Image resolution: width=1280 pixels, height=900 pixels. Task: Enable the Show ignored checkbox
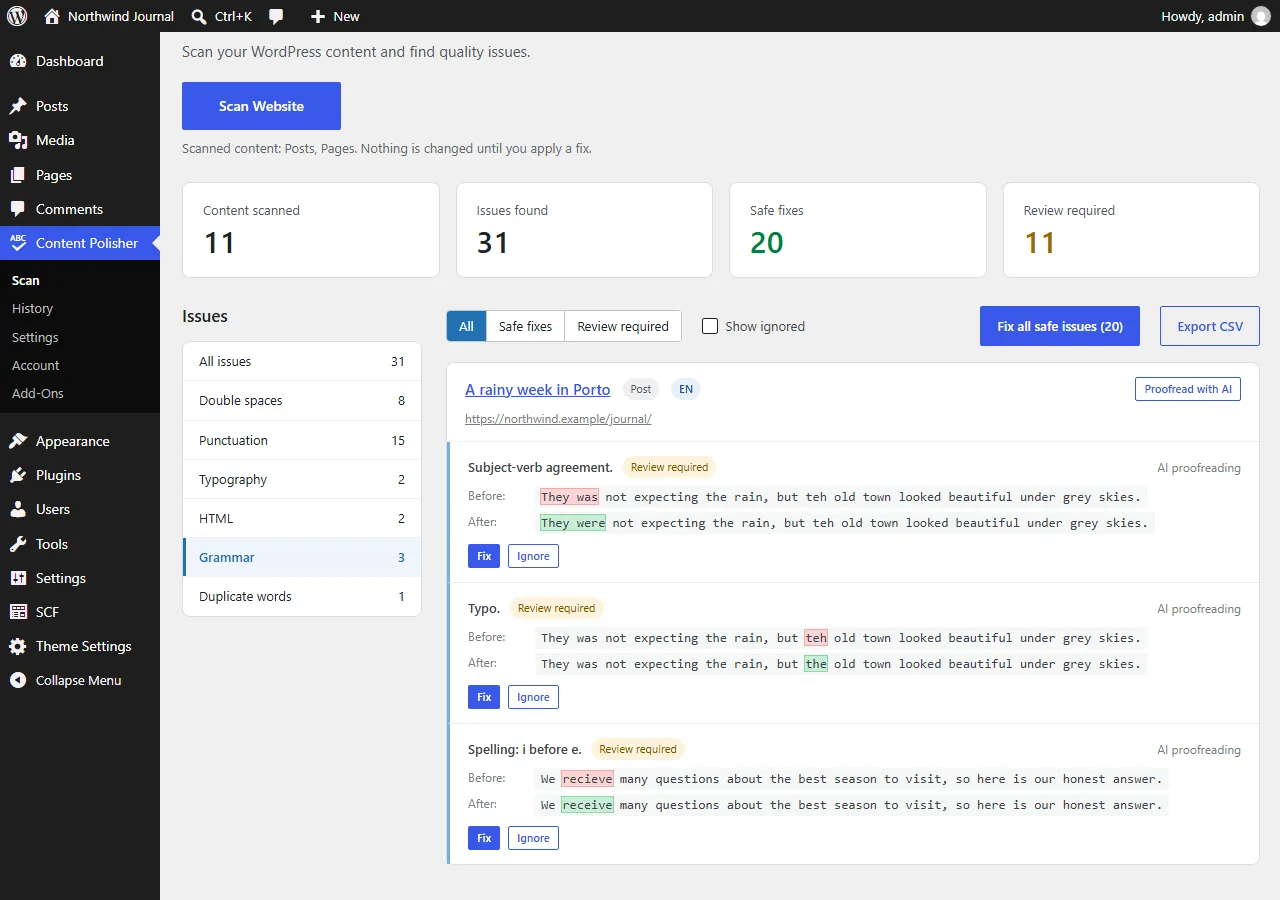pyautogui.click(x=710, y=326)
